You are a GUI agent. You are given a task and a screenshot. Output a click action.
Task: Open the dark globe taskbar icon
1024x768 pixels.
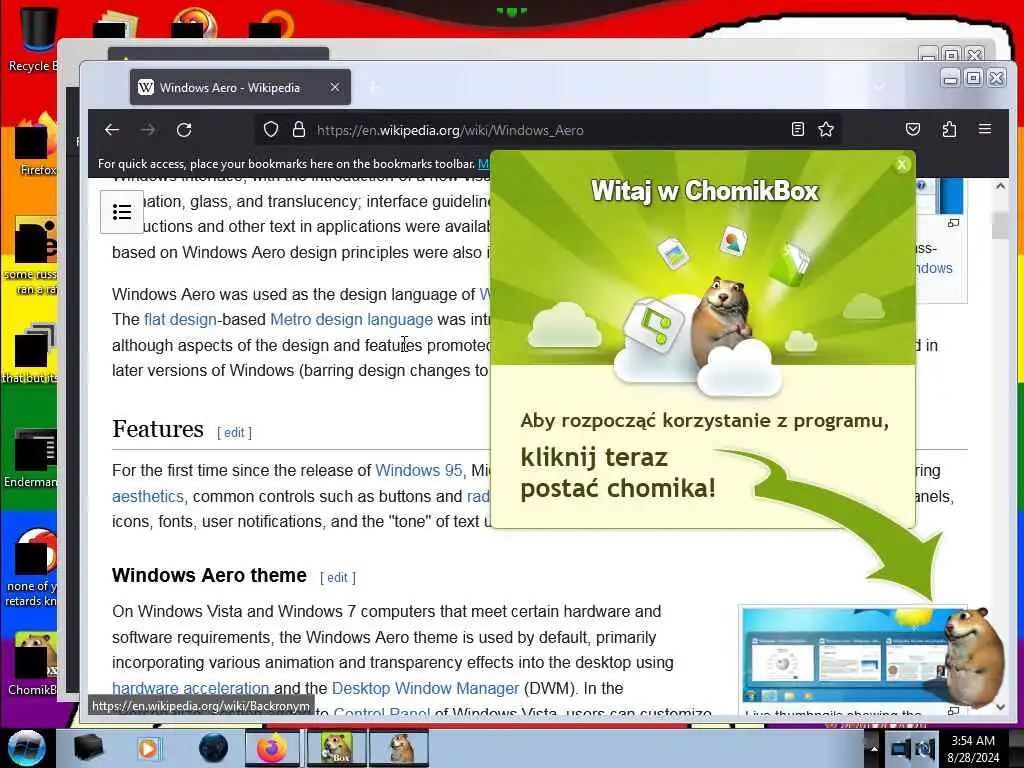coord(214,748)
